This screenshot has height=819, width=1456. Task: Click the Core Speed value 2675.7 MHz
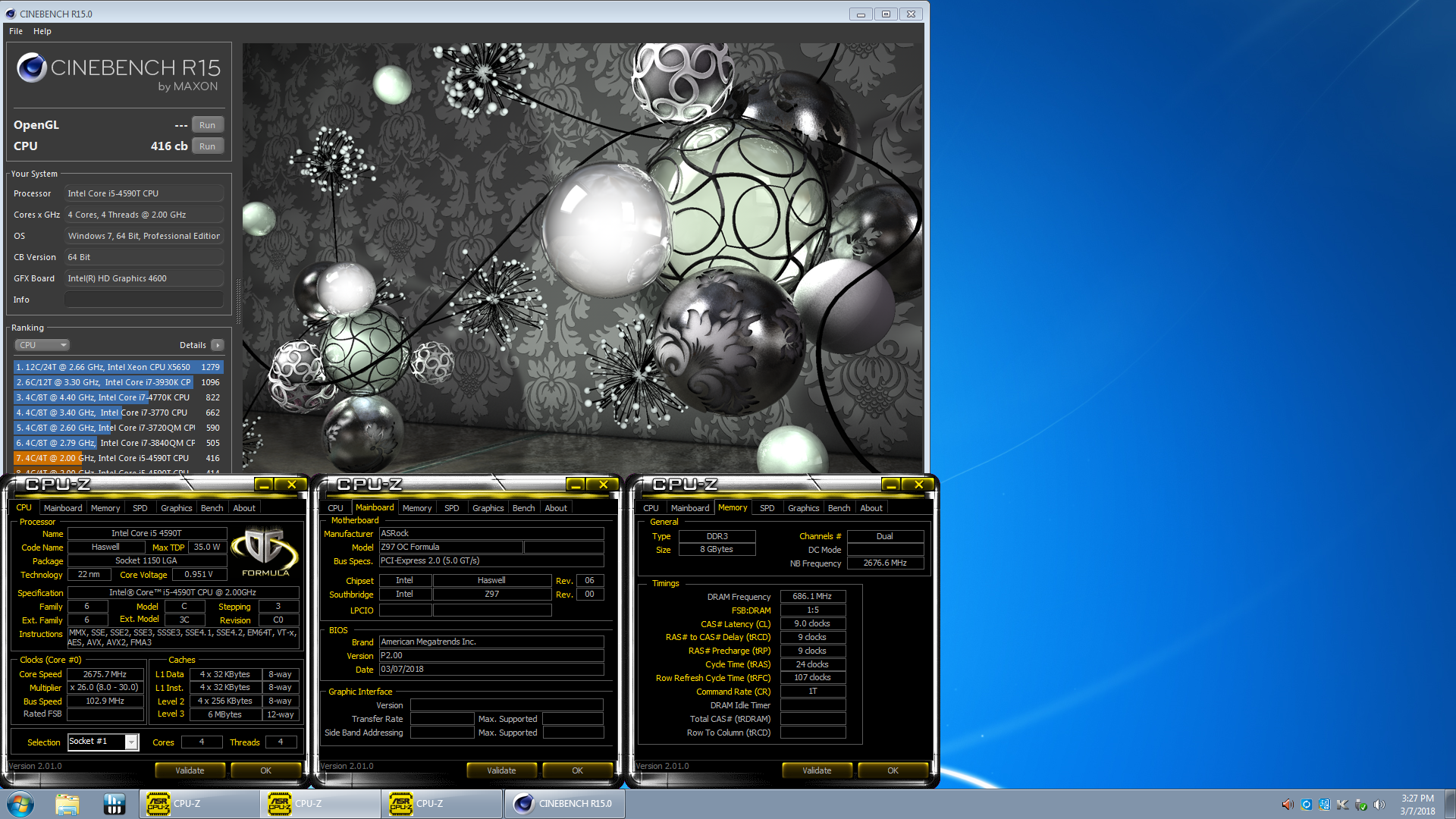pos(105,674)
